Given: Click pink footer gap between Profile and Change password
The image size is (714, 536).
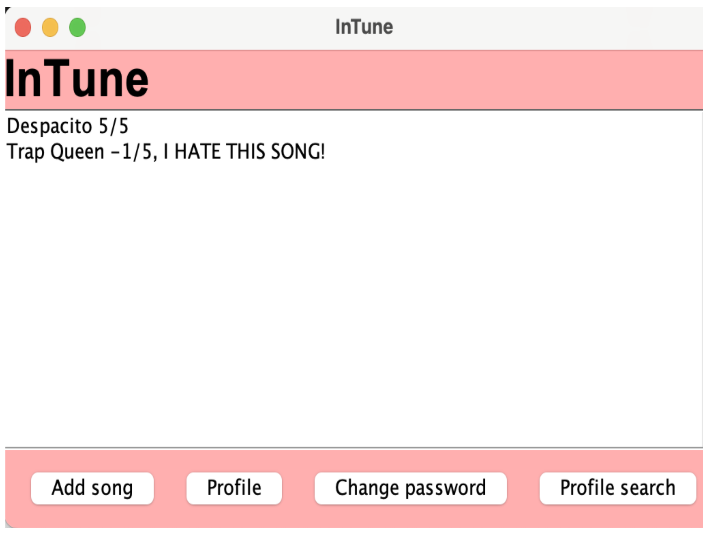Looking at the screenshot, I should (x=298, y=488).
